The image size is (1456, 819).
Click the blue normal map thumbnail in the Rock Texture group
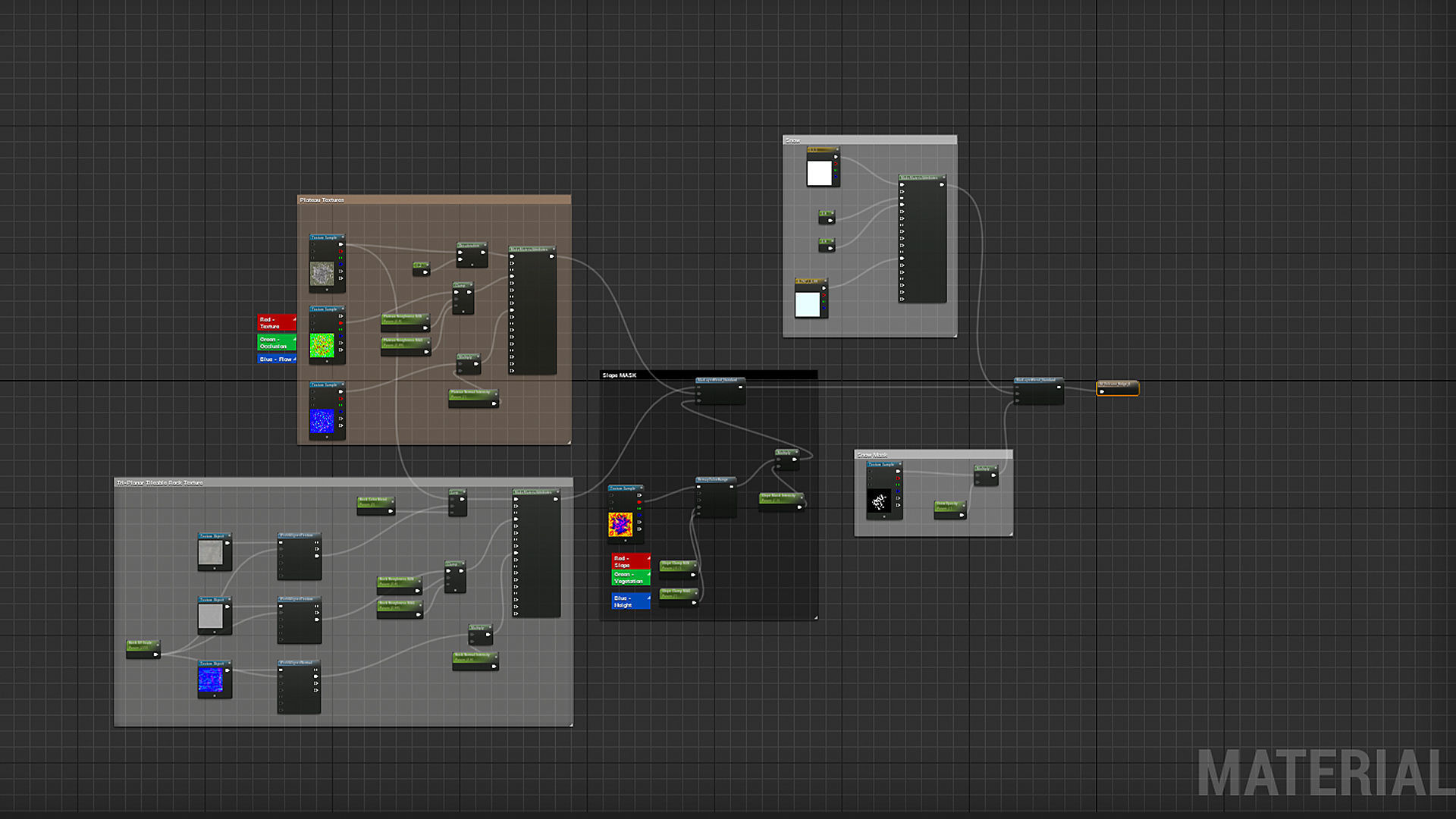pos(211,680)
